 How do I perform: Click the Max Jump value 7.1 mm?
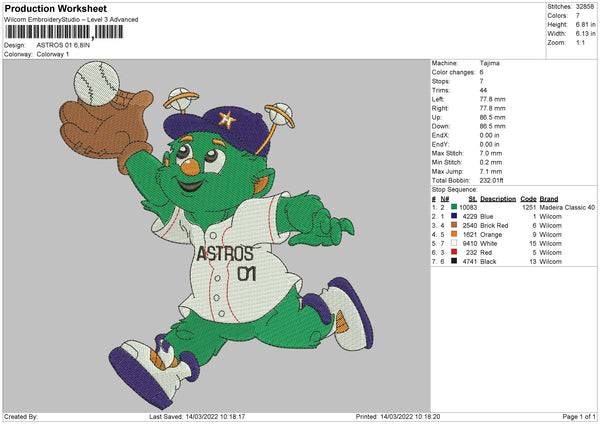[x=491, y=171]
